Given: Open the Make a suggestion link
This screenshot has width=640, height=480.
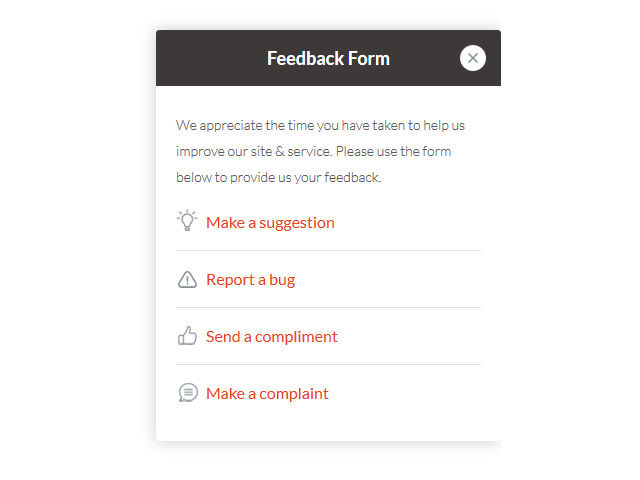Looking at the screenshot, I should [x=270, y=223].
